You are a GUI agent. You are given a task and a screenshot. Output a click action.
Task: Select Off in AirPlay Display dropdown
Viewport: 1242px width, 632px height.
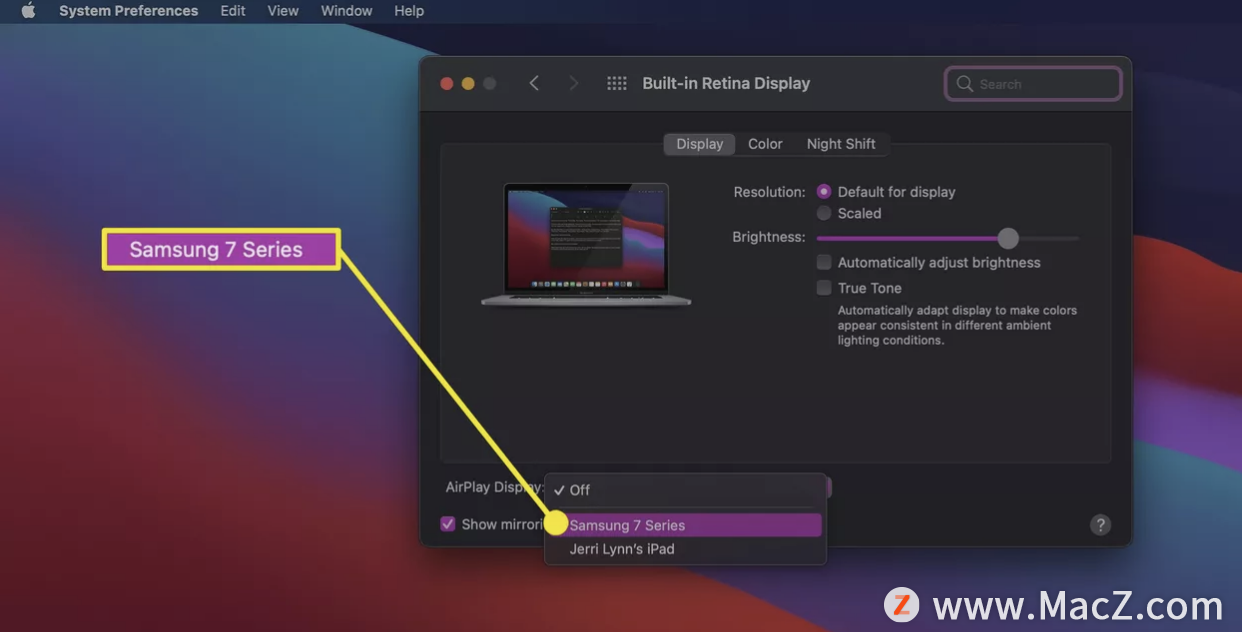tap(580, 490)
